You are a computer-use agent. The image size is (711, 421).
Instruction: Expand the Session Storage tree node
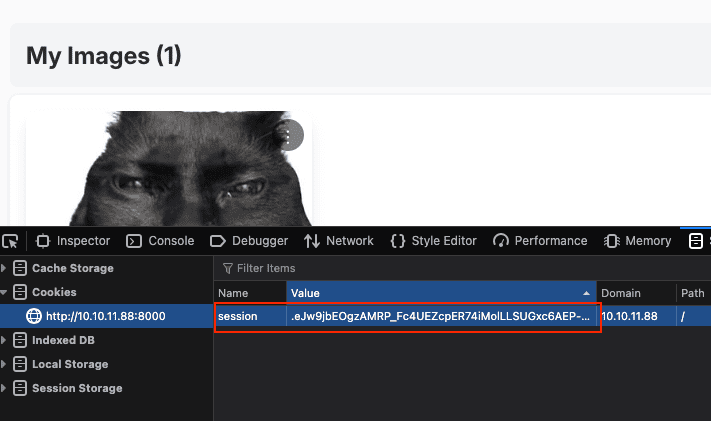[x=5, y=388]
